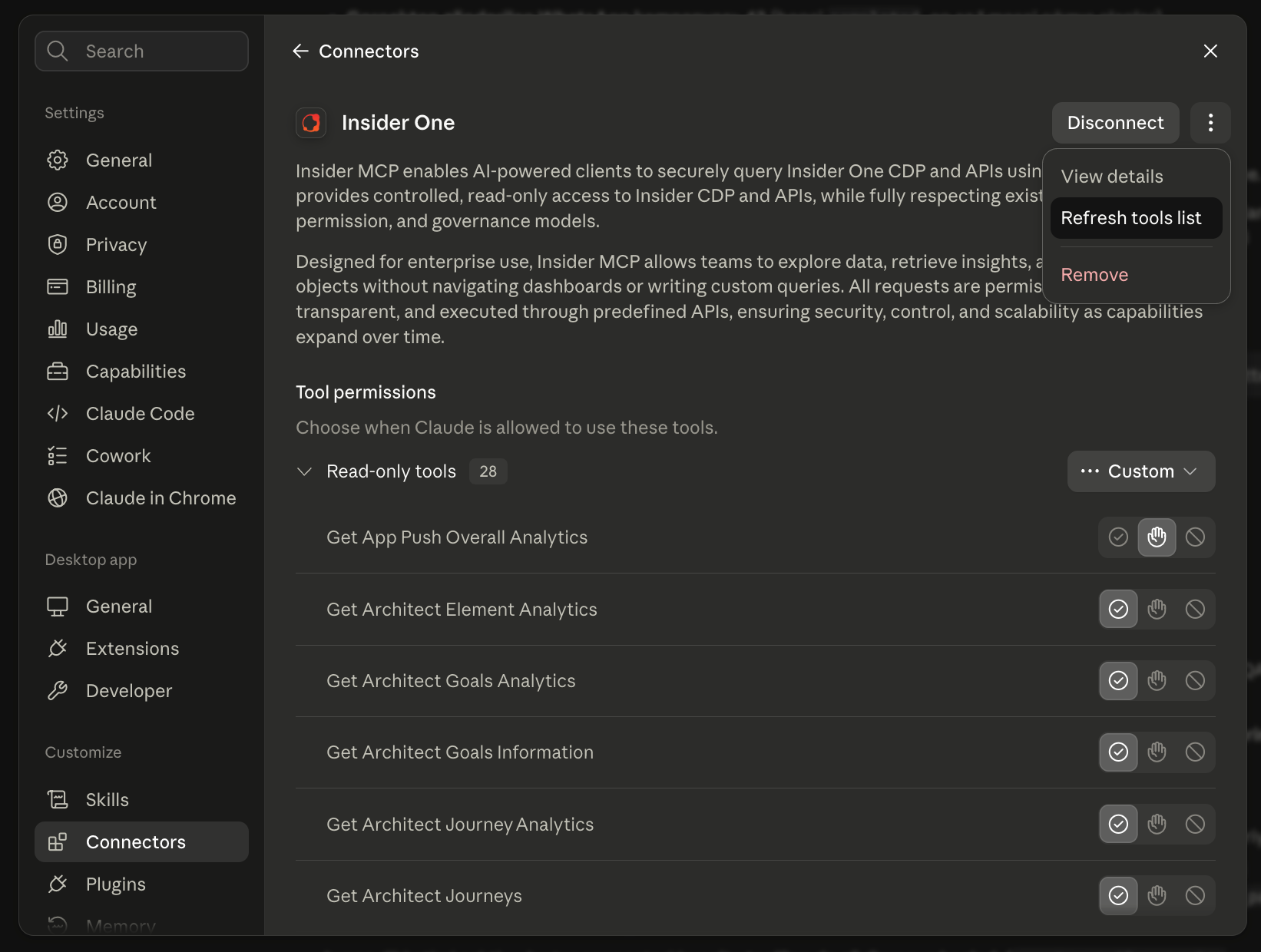This screenshot has width=1261, height=952.
Task: Open Developer settings
Action: pos(141,690)
